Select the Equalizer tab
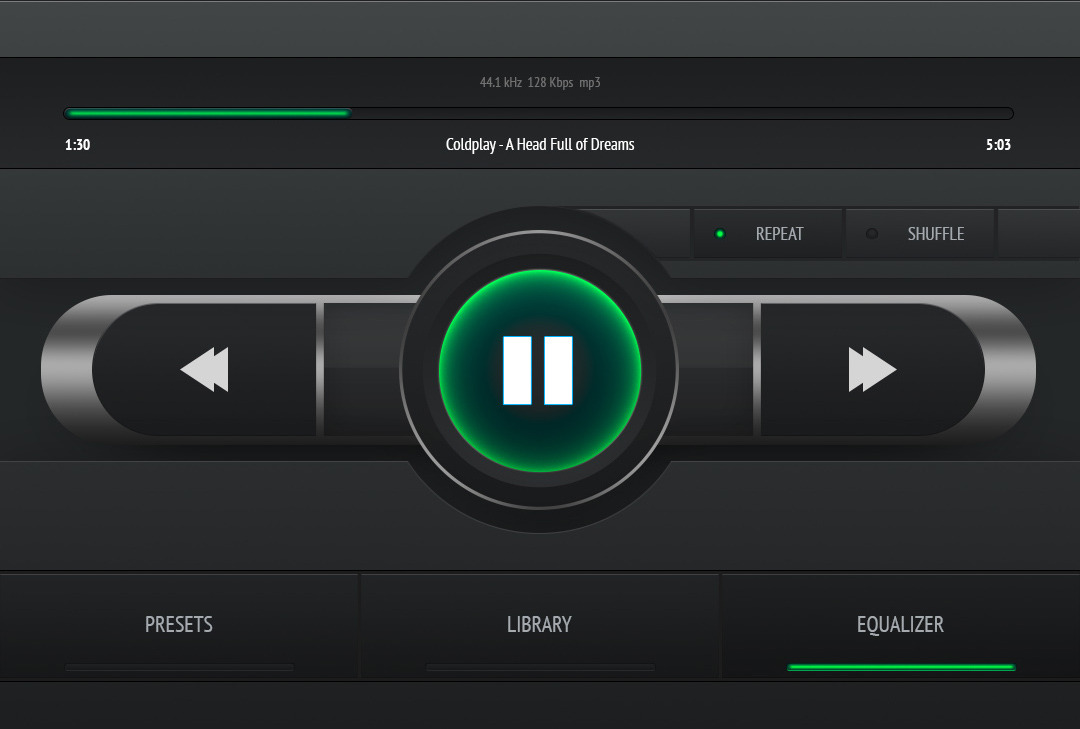The height and width of the screenshot is (729, 1080). point(900,624)
